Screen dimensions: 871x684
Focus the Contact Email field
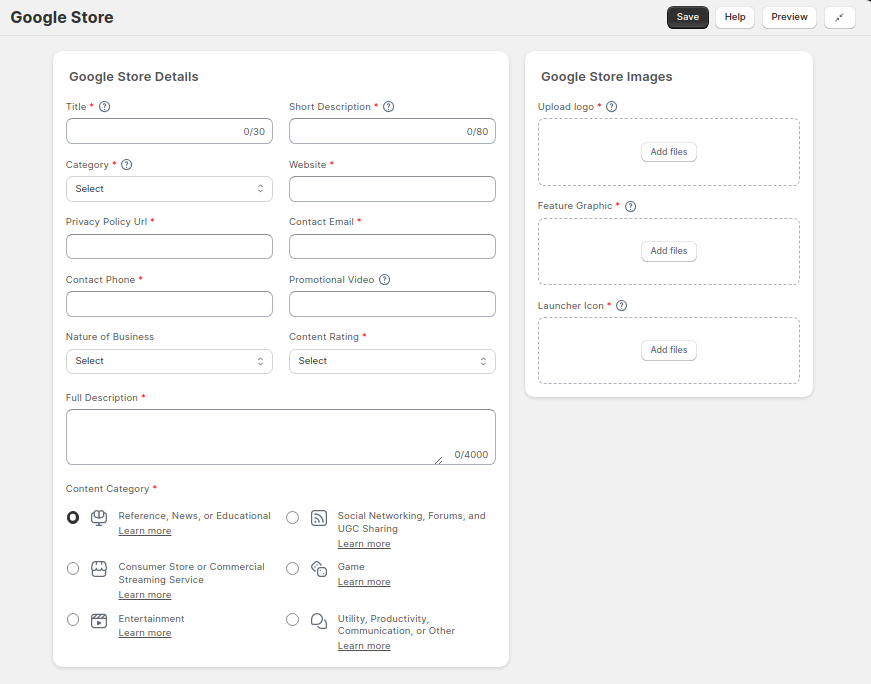coord(392,247)
